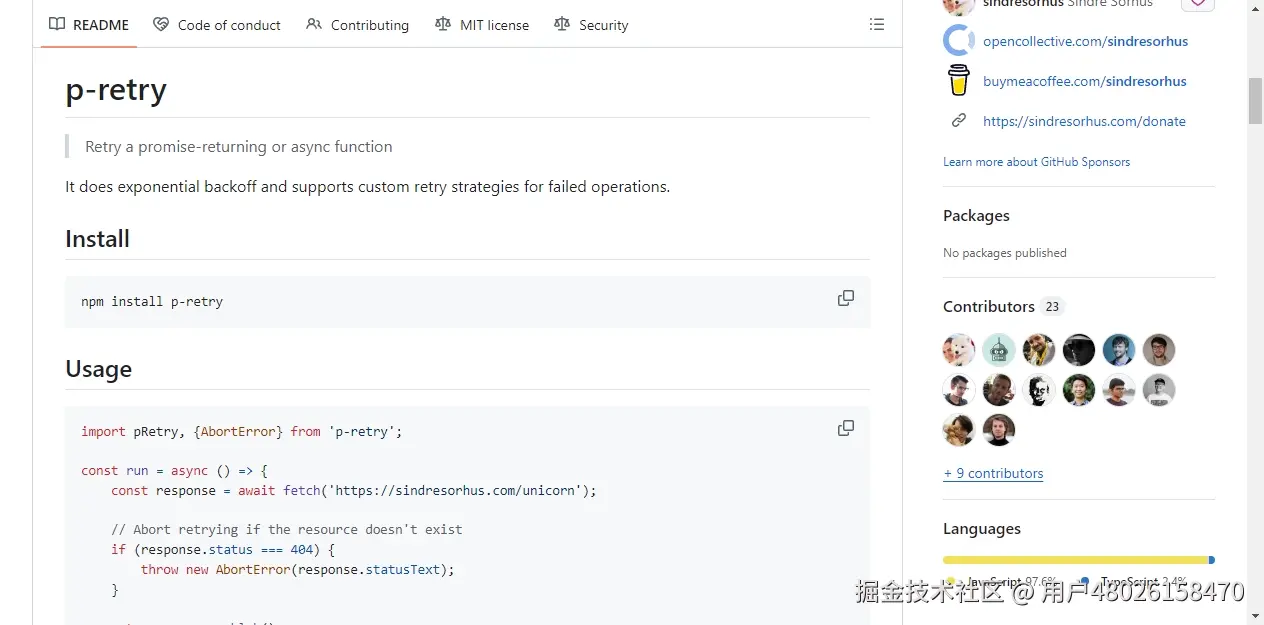Click the Install heading

[x=97, y=239]
